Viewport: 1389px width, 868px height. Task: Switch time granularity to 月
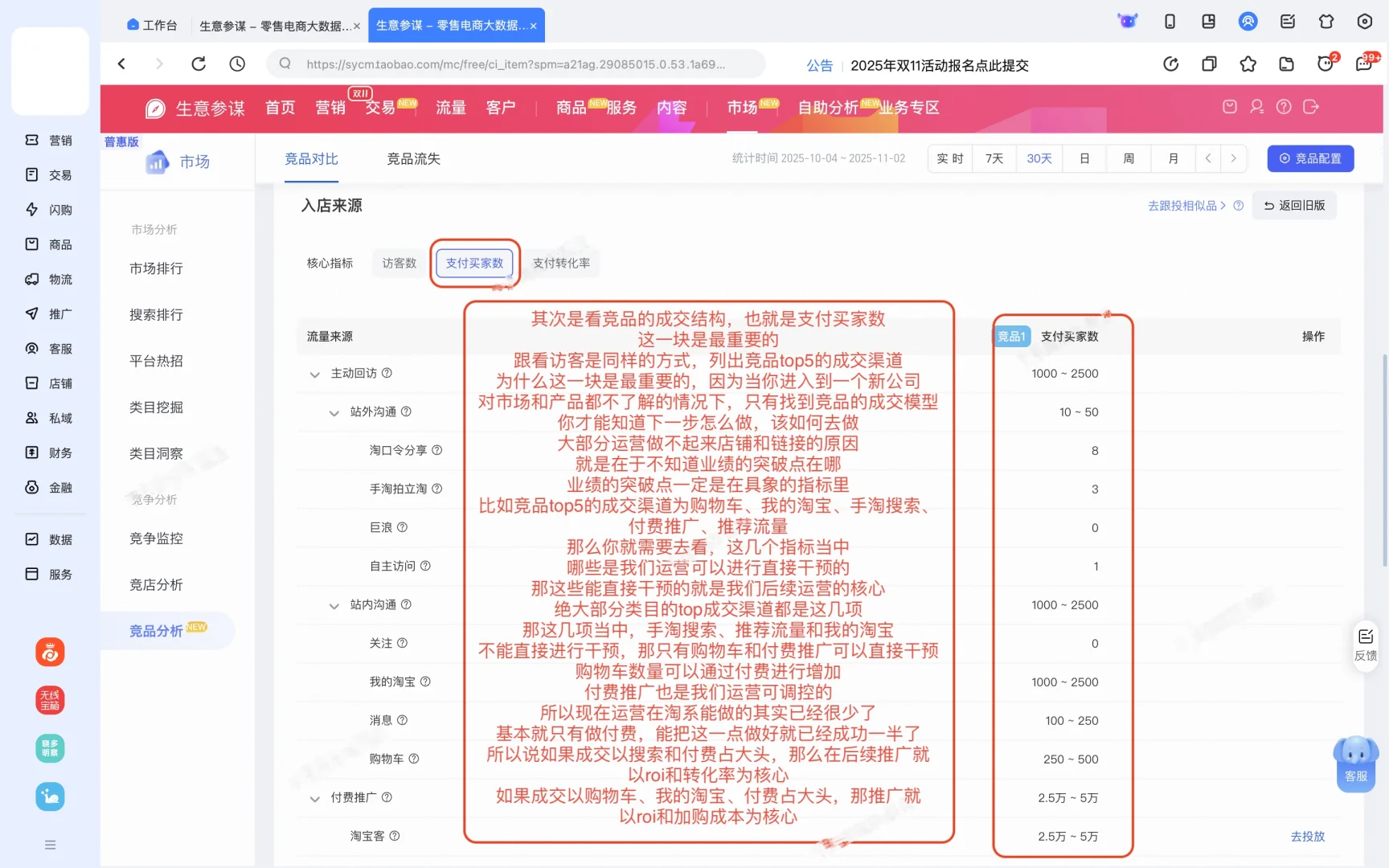coord(1173,159)
